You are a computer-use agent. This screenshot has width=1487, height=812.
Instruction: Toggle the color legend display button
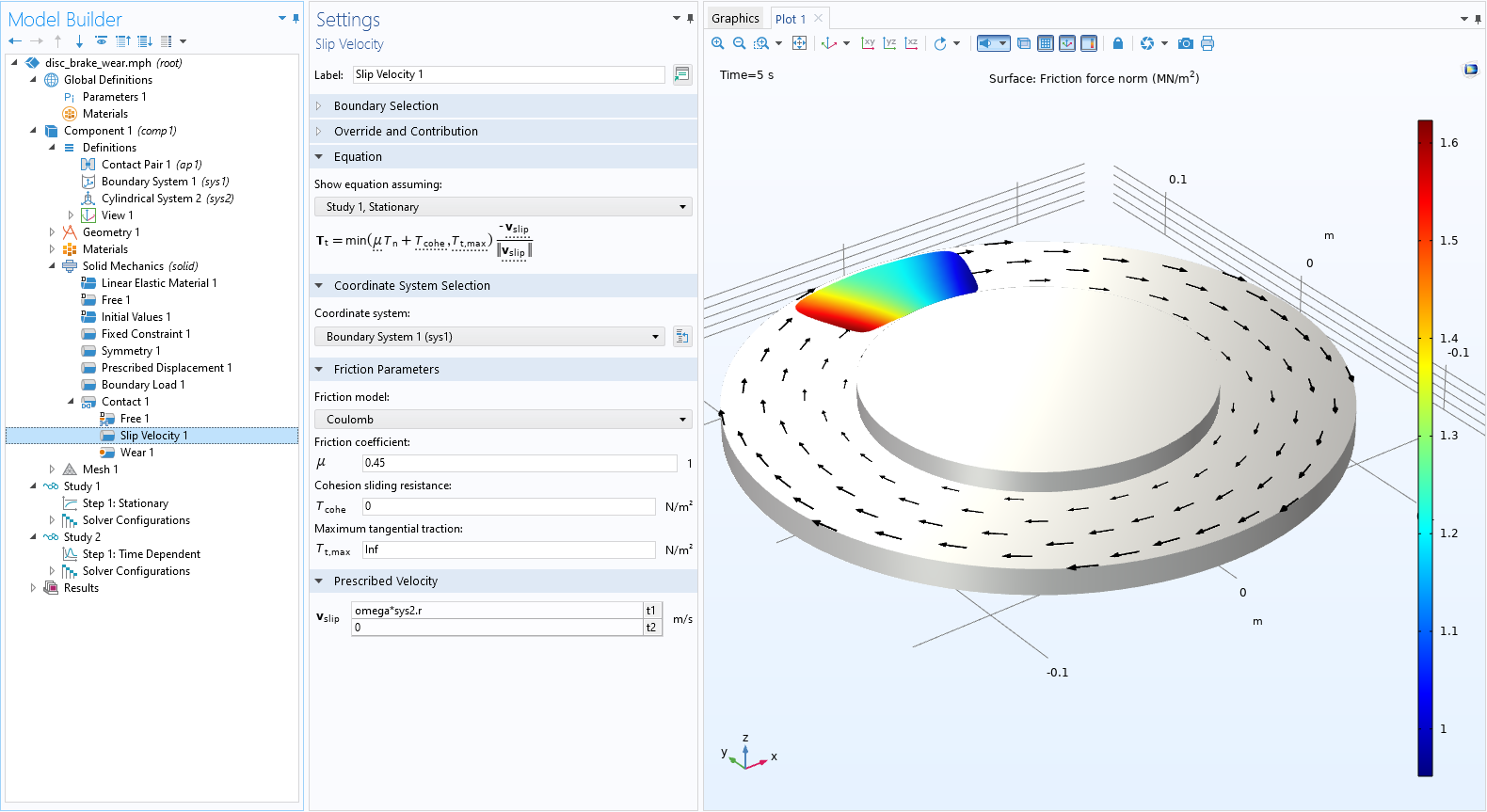click(1089, 43)
